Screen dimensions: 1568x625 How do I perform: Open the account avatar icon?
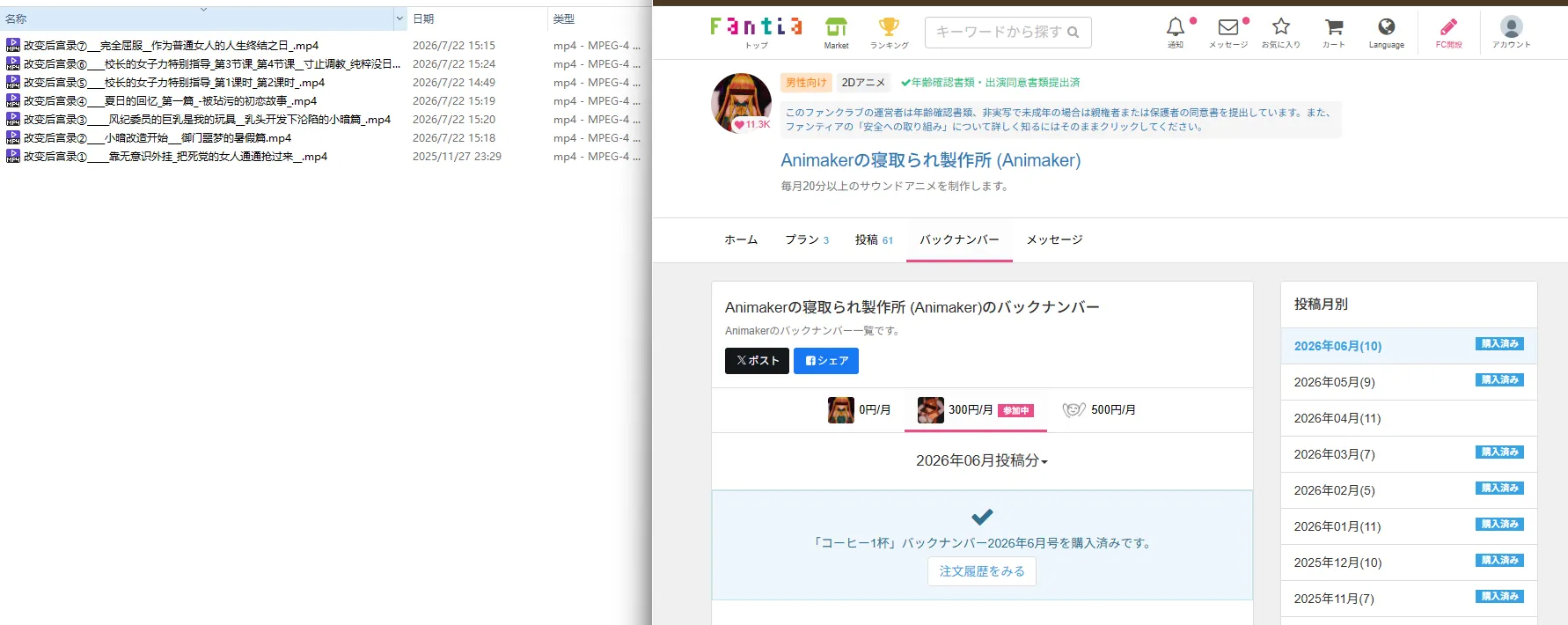tap(1511, 26)
